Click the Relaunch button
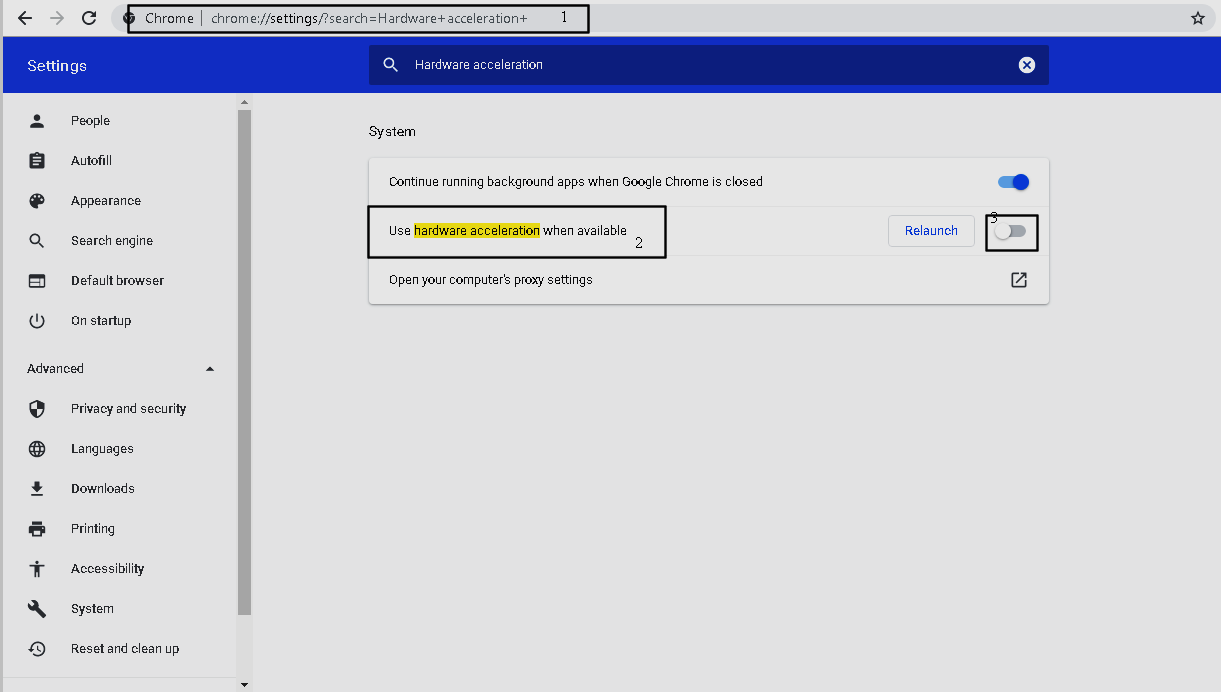The image size is (1221, 692). (x=931, y=231)
